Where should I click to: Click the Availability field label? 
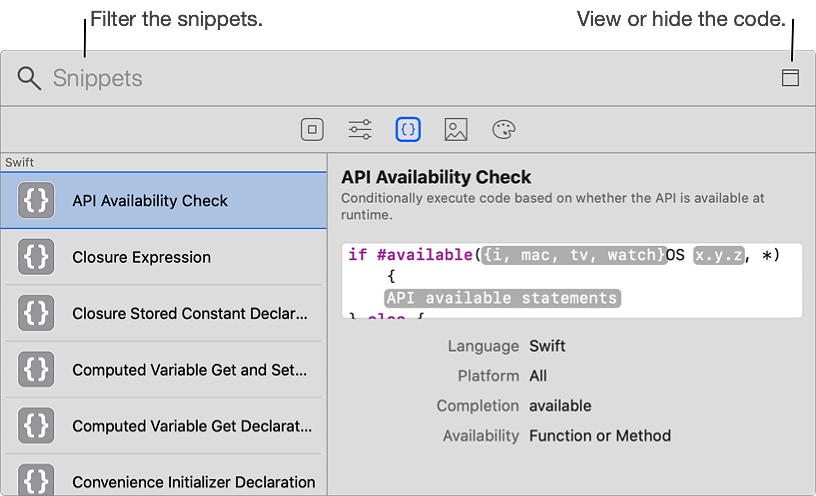pos(481,436)
